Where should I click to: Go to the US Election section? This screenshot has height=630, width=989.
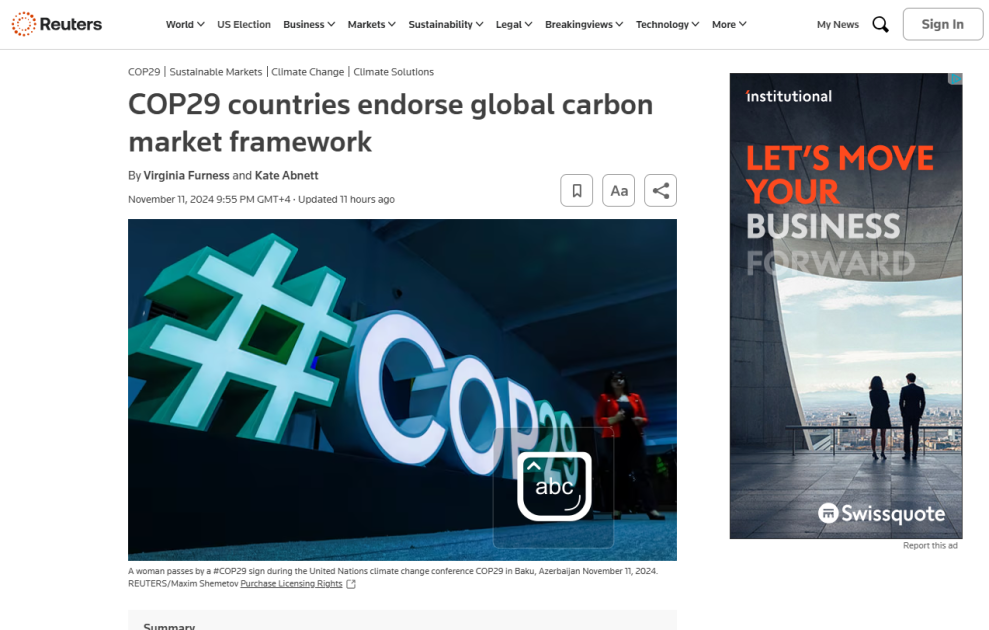coord(244,25)
